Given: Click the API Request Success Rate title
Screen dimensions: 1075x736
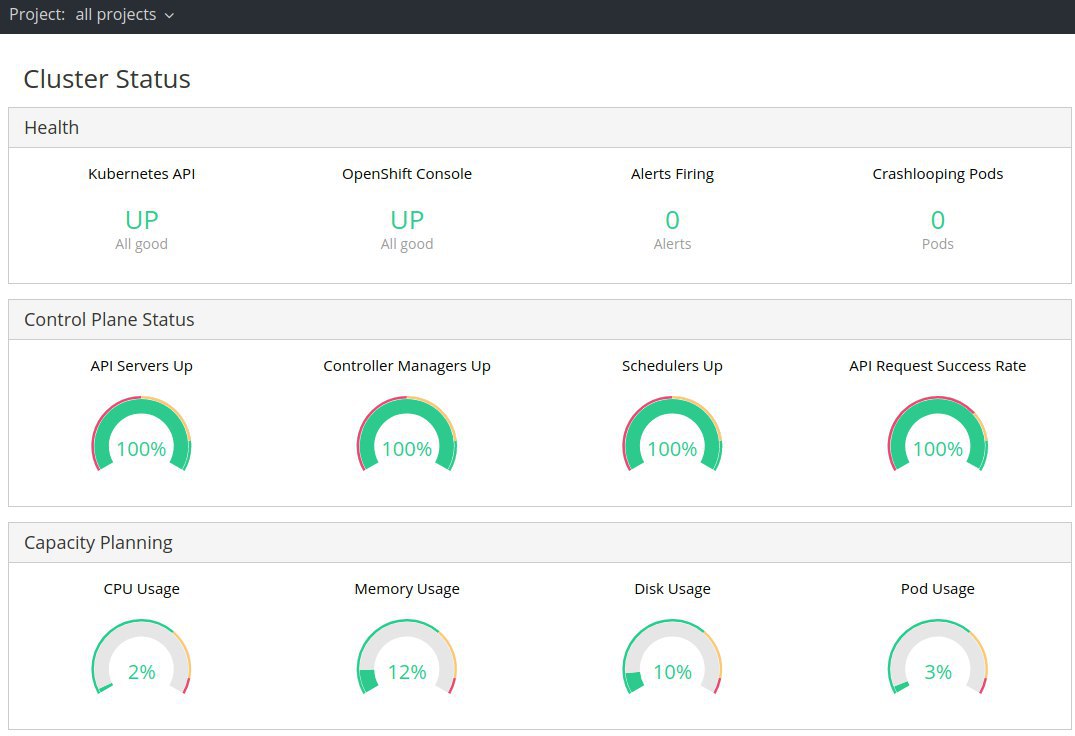Looking at the screenshot, I should pyautogui.click(x=937, y=366).
